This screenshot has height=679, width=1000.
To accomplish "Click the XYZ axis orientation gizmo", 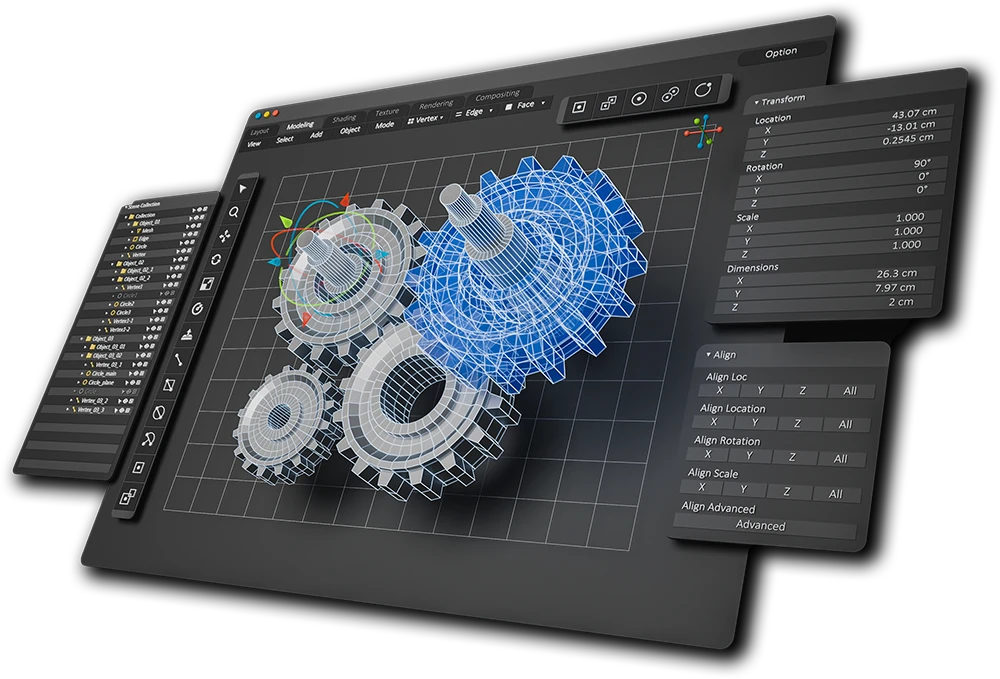I will pyautogui.click(x=704, y=131).
